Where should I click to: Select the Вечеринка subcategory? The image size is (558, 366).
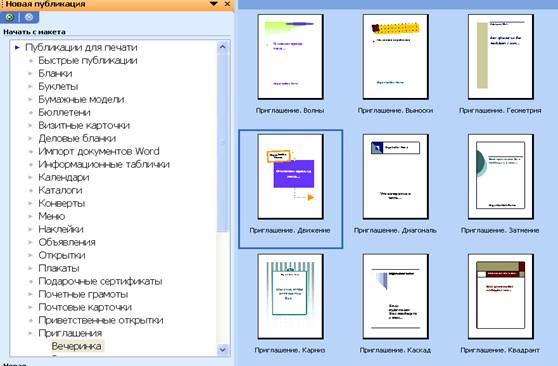tap(76, 346)
